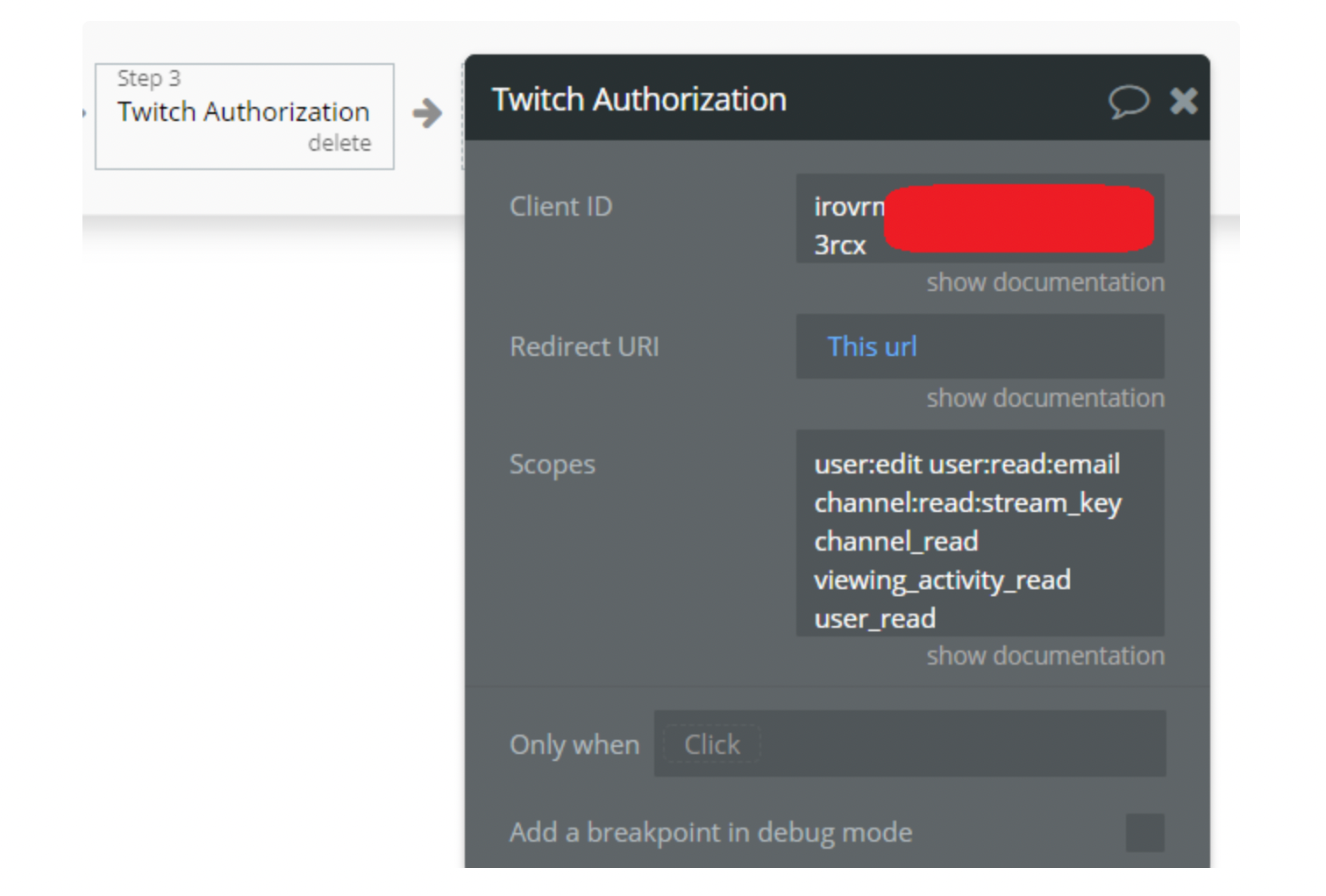Show documentation for Scopes

[1045, 656]
